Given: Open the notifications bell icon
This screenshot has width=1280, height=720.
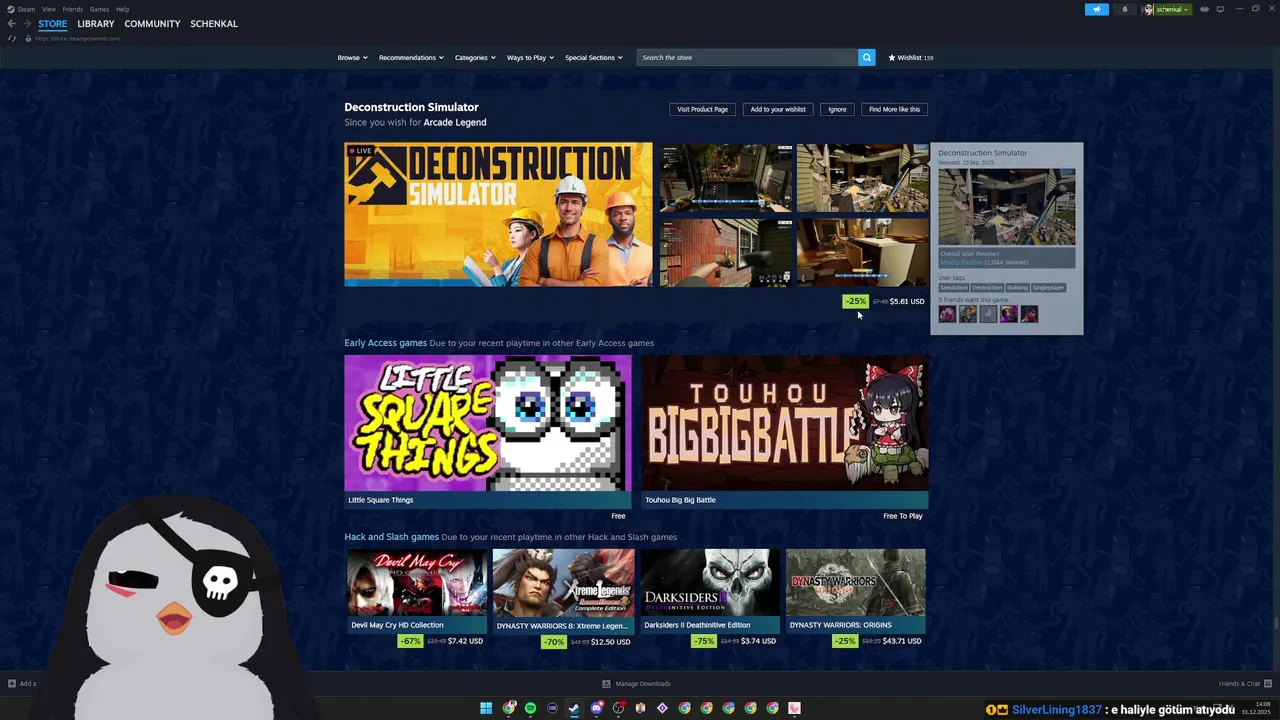Looking at the screenshot, I should coord(1124,9).
